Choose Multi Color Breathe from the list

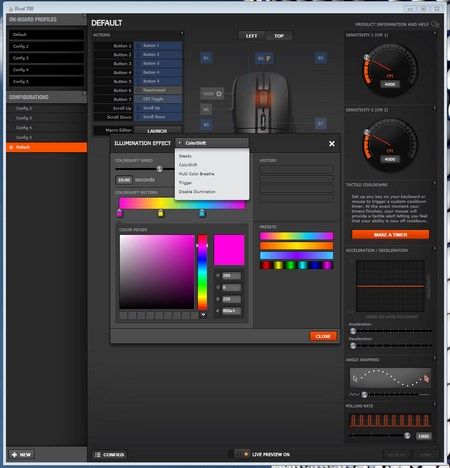point(196,174)
